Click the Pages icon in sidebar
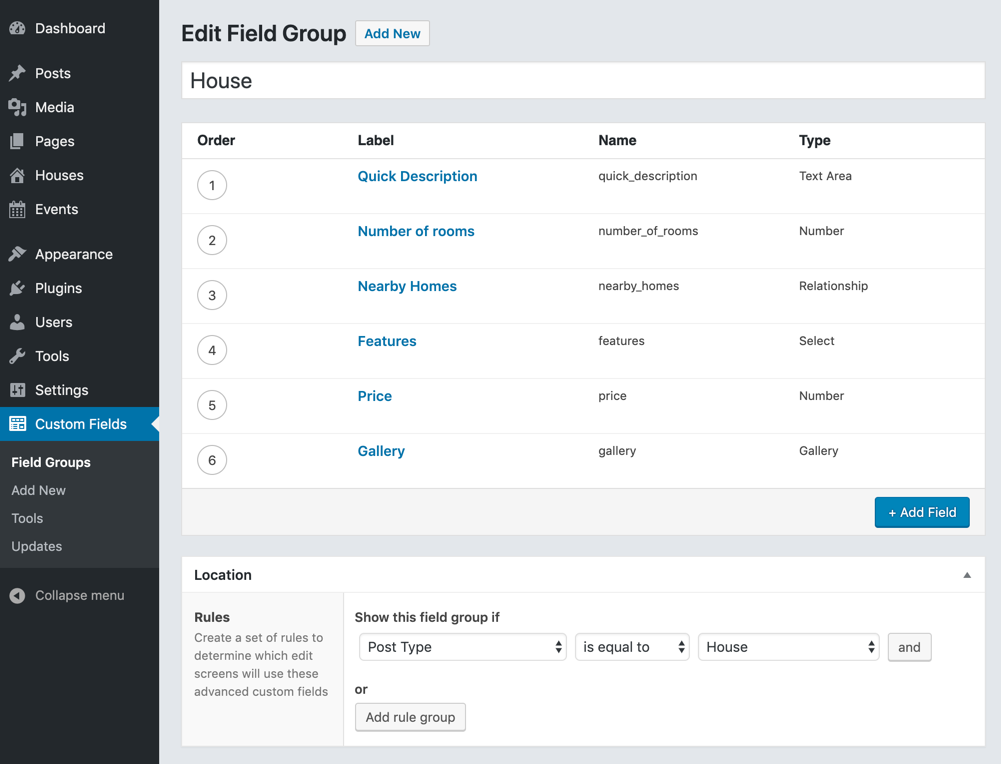The height and width of the screenshot is (764, 1001). point(18,141)
